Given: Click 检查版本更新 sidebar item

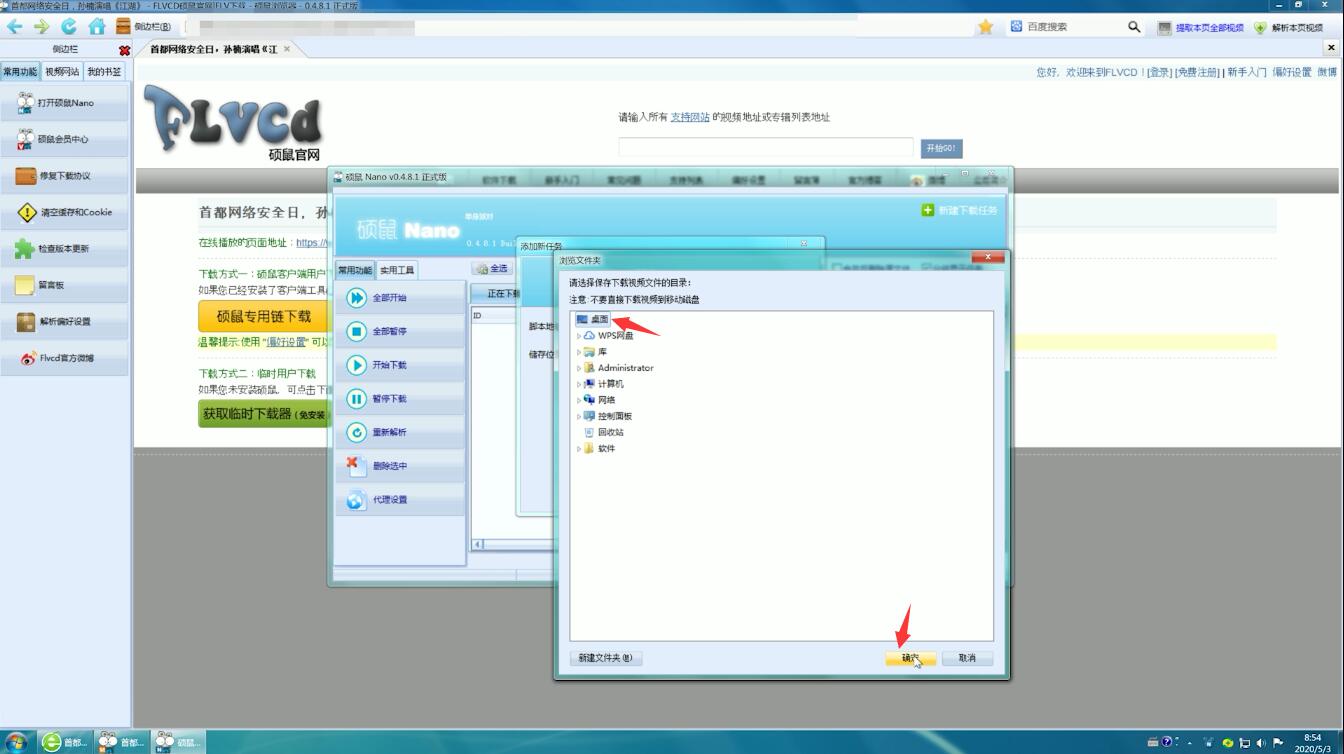Looking at the screenshot, I should [65, 248].
